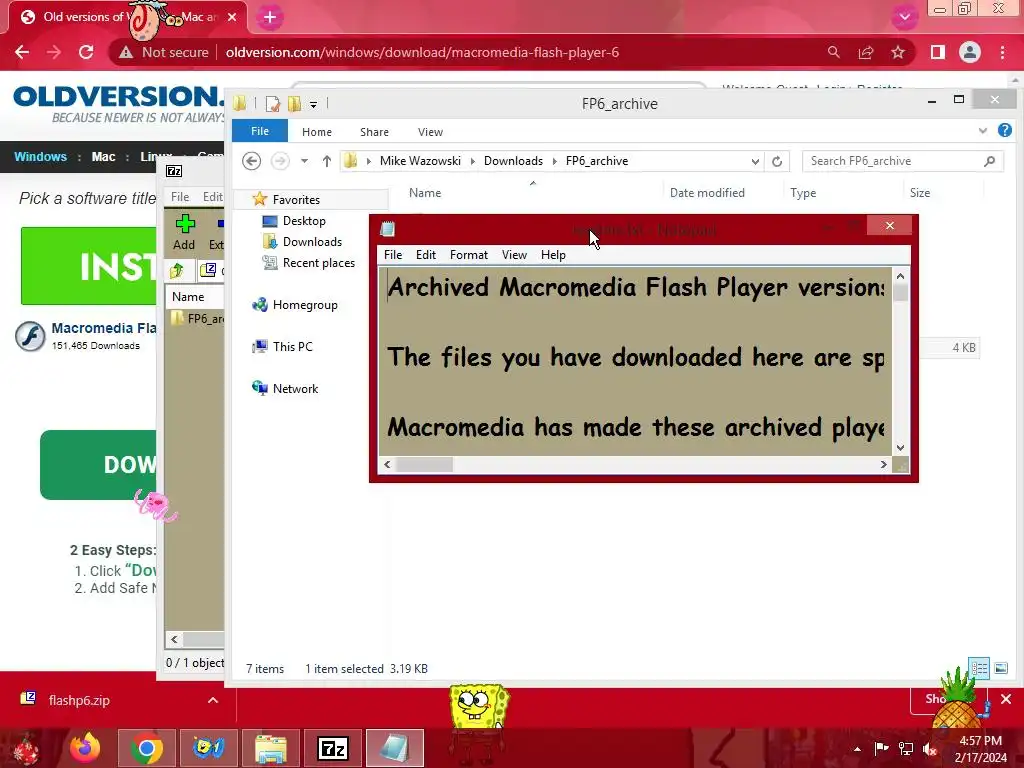Go up one folder level in Explorer

[x=327, y=161]
